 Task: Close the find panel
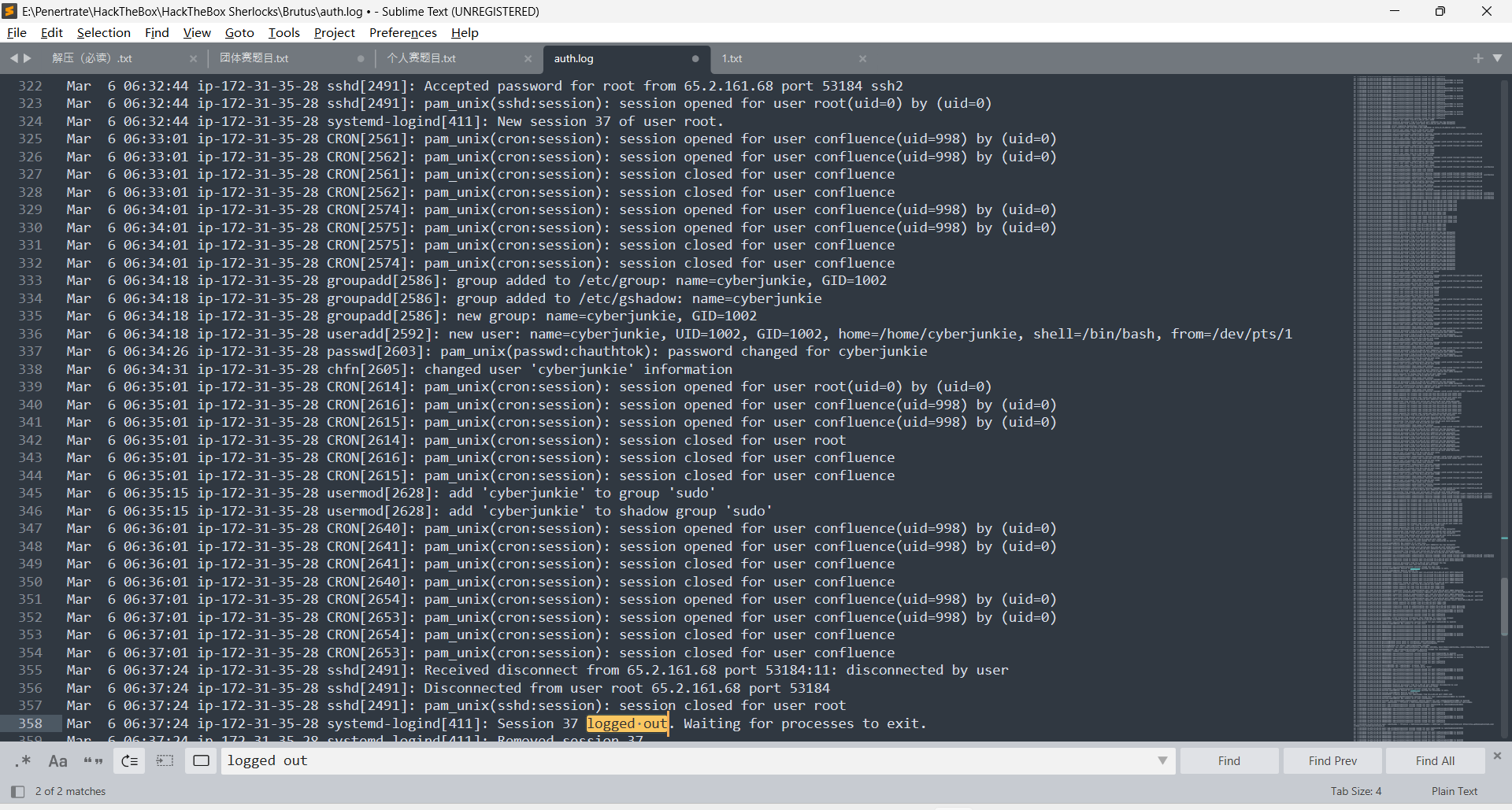pos(1497,756)
